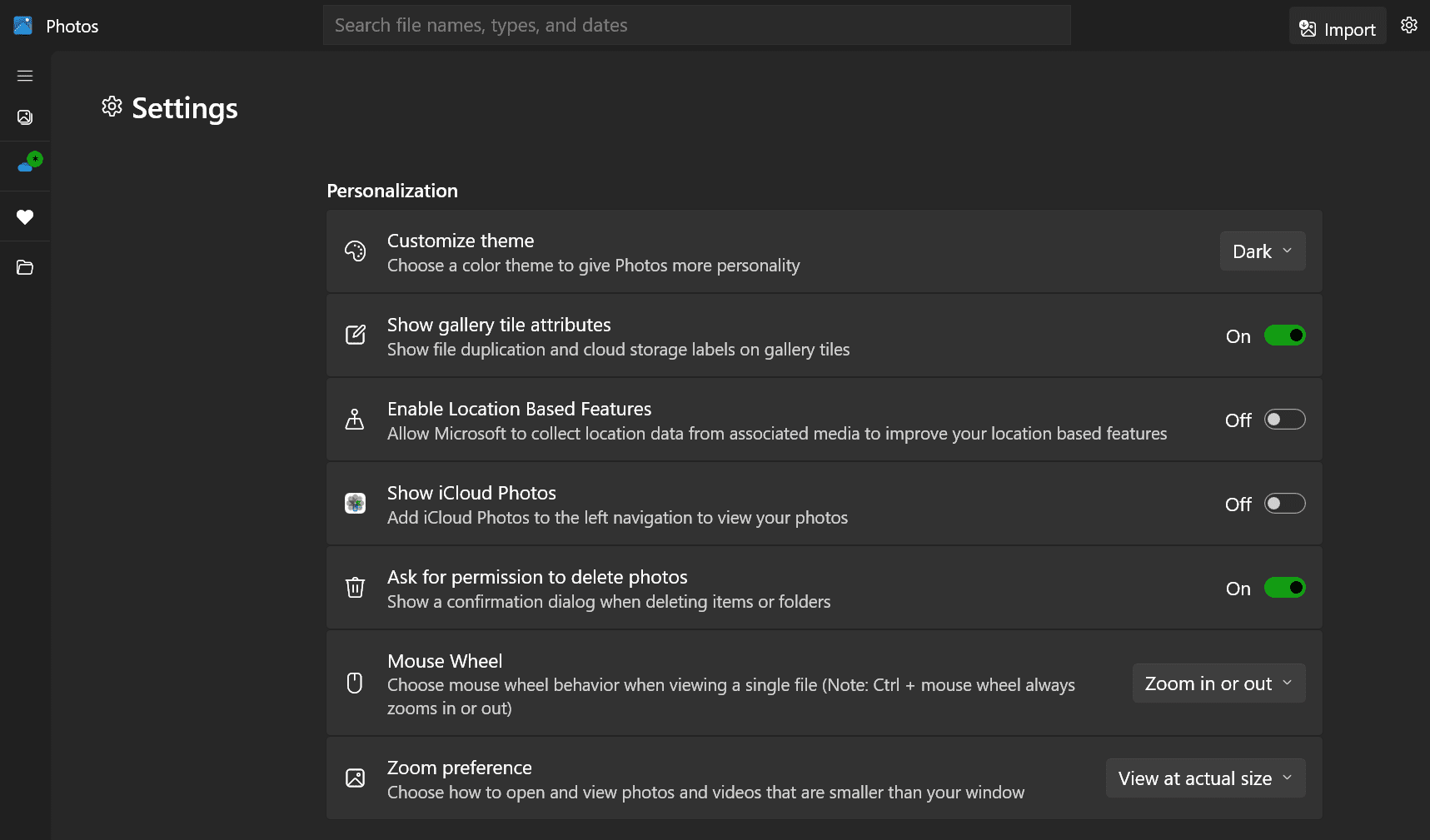Click the gallery tile attributes edit icon
The height and width of the screenshot is (840, 1430).
[x=356, y=335]
